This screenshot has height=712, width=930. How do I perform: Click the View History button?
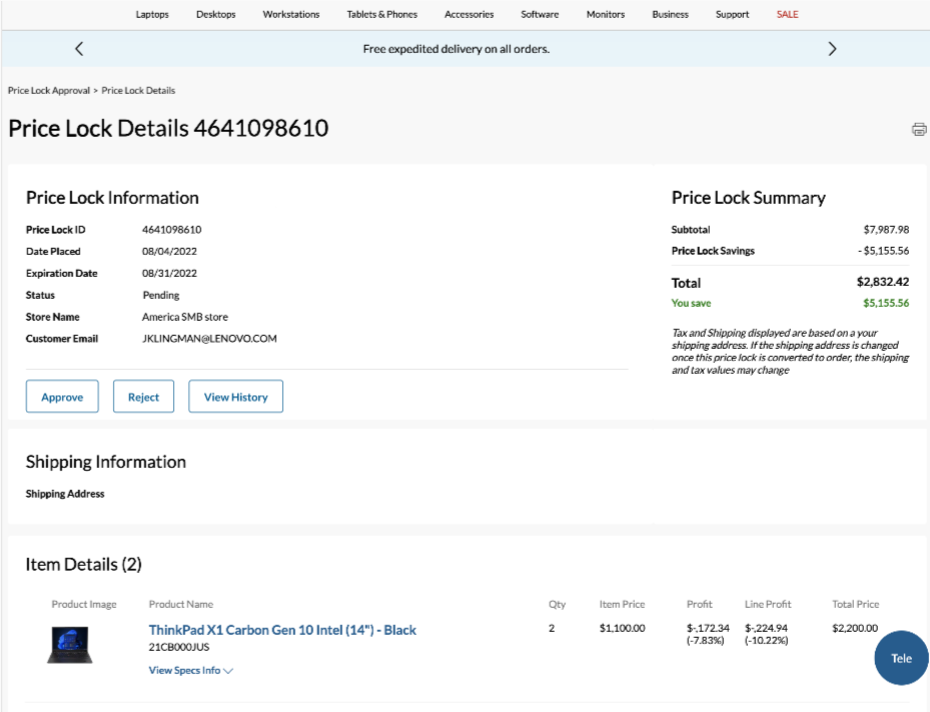[x=235, y=396]
